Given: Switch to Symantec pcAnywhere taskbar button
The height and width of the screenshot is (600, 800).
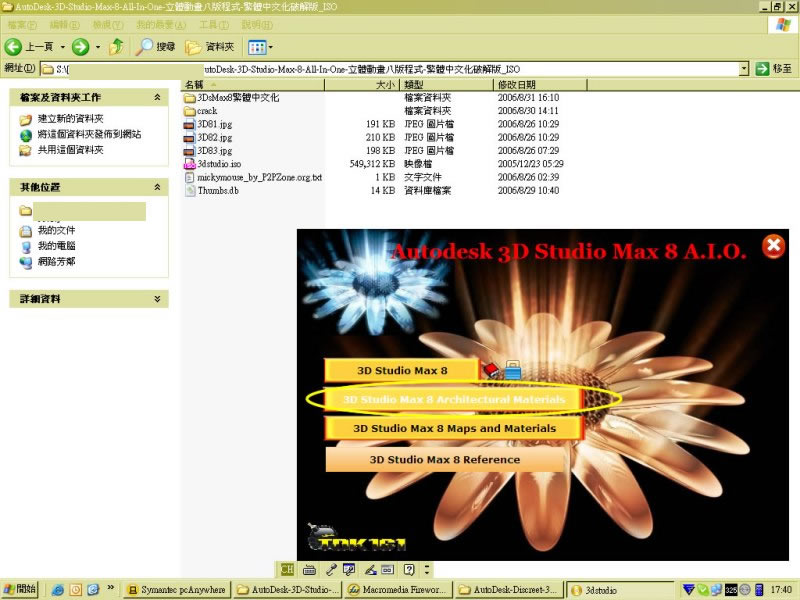Looking at the screenshot, I should (177, 590).
